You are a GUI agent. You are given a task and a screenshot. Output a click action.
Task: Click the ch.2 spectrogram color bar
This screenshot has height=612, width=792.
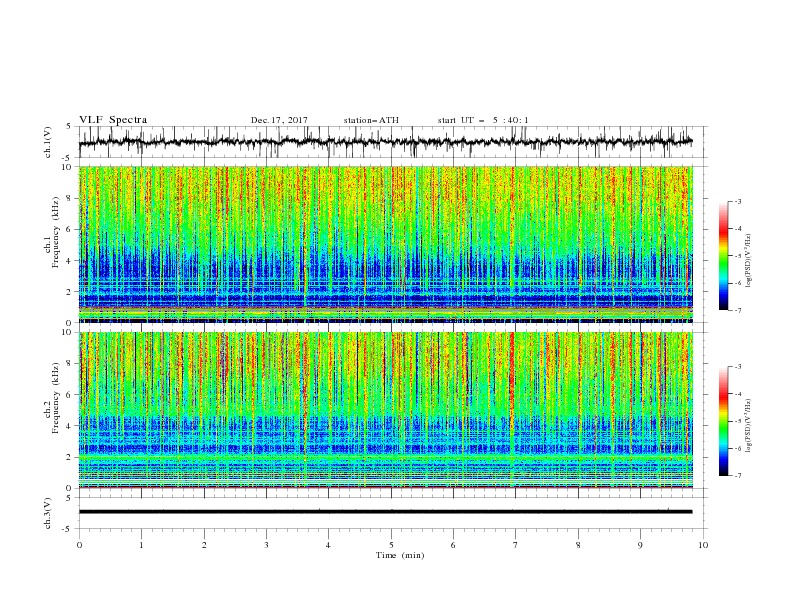click(723, 421)
